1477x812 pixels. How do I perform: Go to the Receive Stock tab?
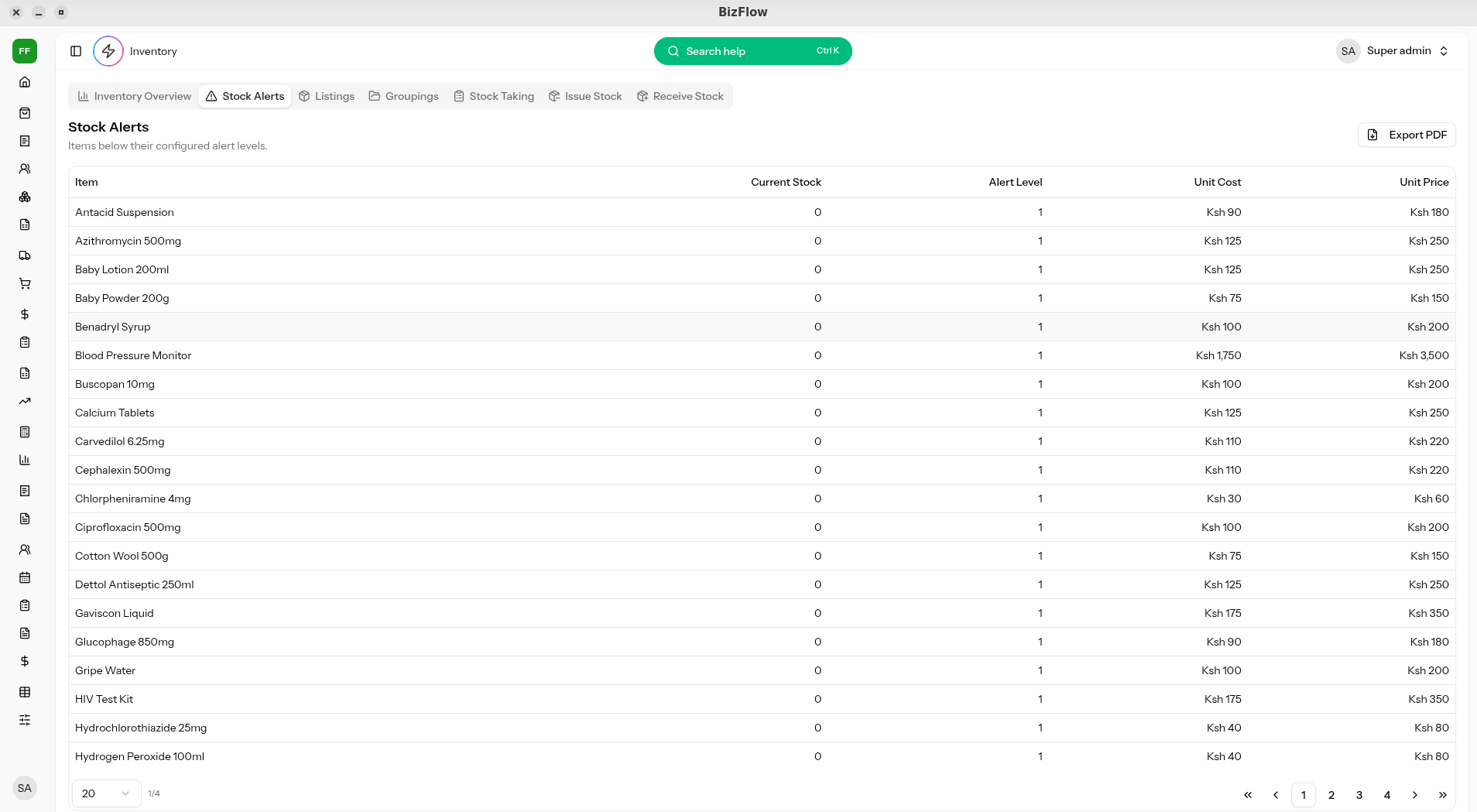pos(680,96)
